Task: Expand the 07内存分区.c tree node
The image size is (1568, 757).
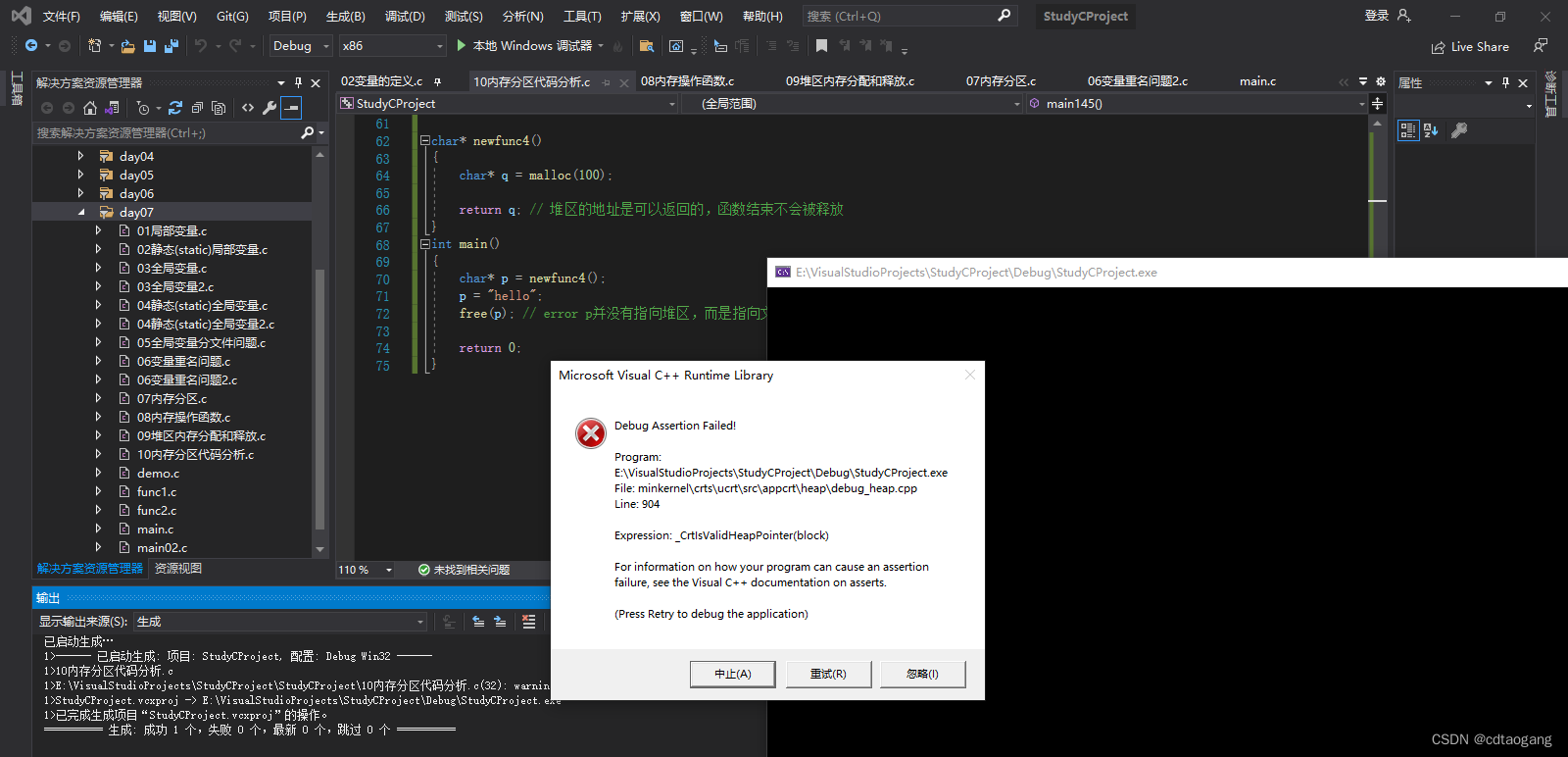Action: pyautogui.click(x=98, y=398)
